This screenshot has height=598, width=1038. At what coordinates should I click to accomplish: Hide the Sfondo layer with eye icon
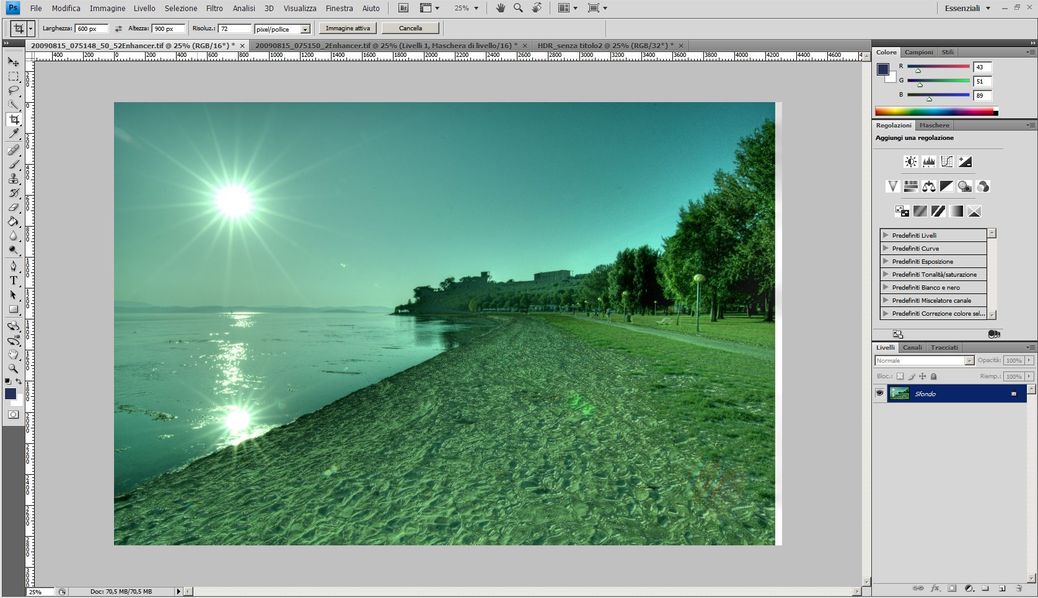(880, 394)
